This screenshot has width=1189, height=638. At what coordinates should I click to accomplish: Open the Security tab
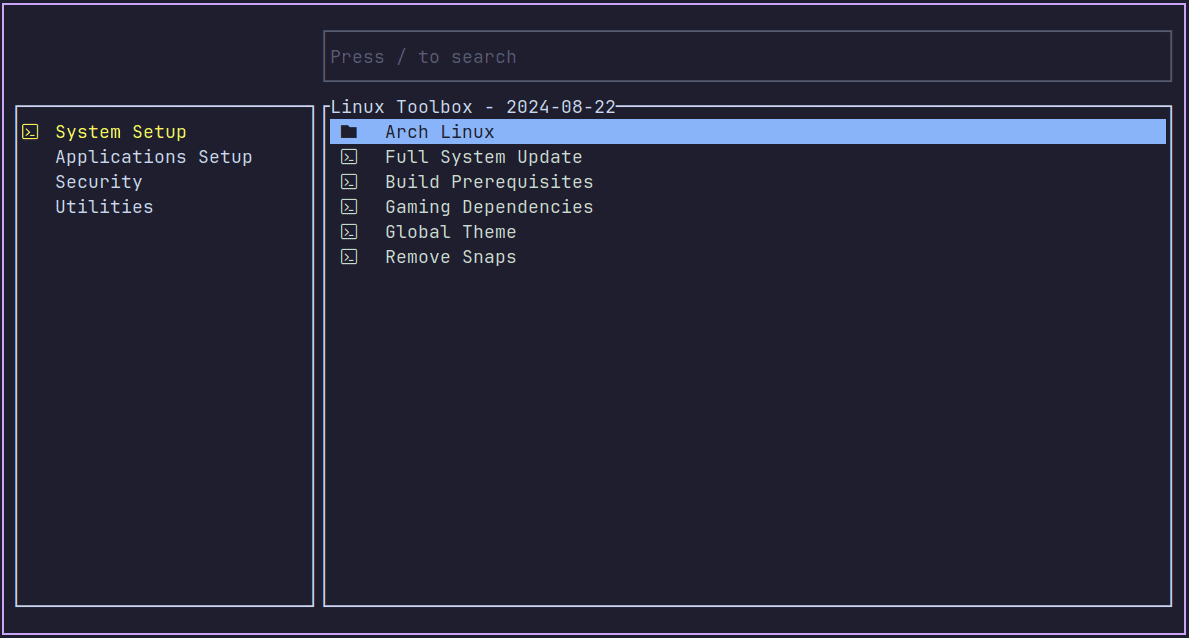(99, 182)
